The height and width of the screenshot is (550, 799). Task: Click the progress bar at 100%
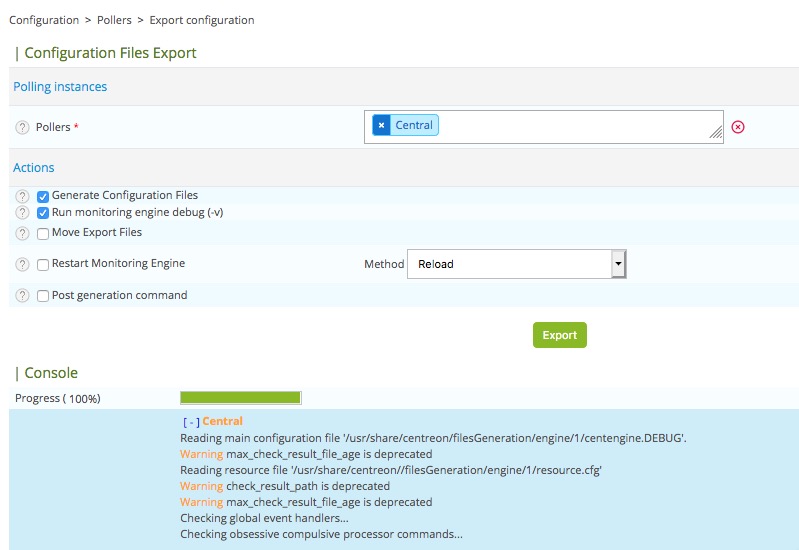(240, 398)
